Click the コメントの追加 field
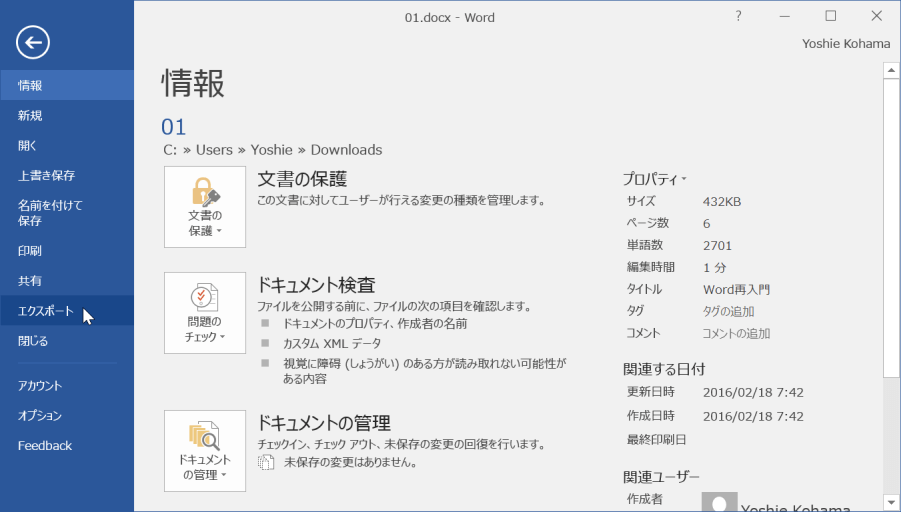The width and height of the screenshot is (901, 512). [736, 333]
